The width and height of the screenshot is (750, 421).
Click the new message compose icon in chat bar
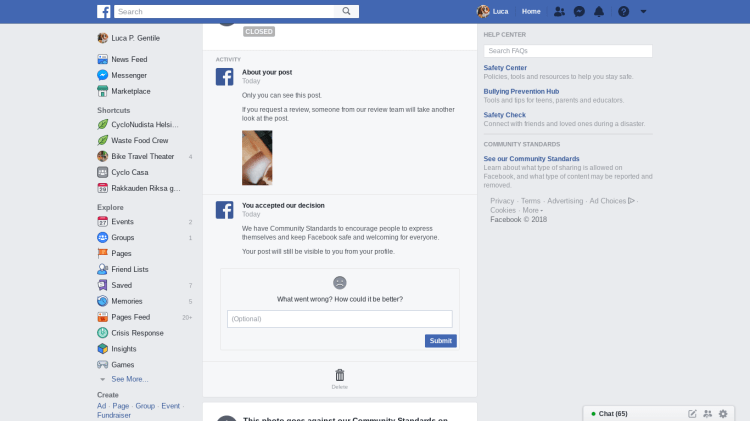[692, 413]
